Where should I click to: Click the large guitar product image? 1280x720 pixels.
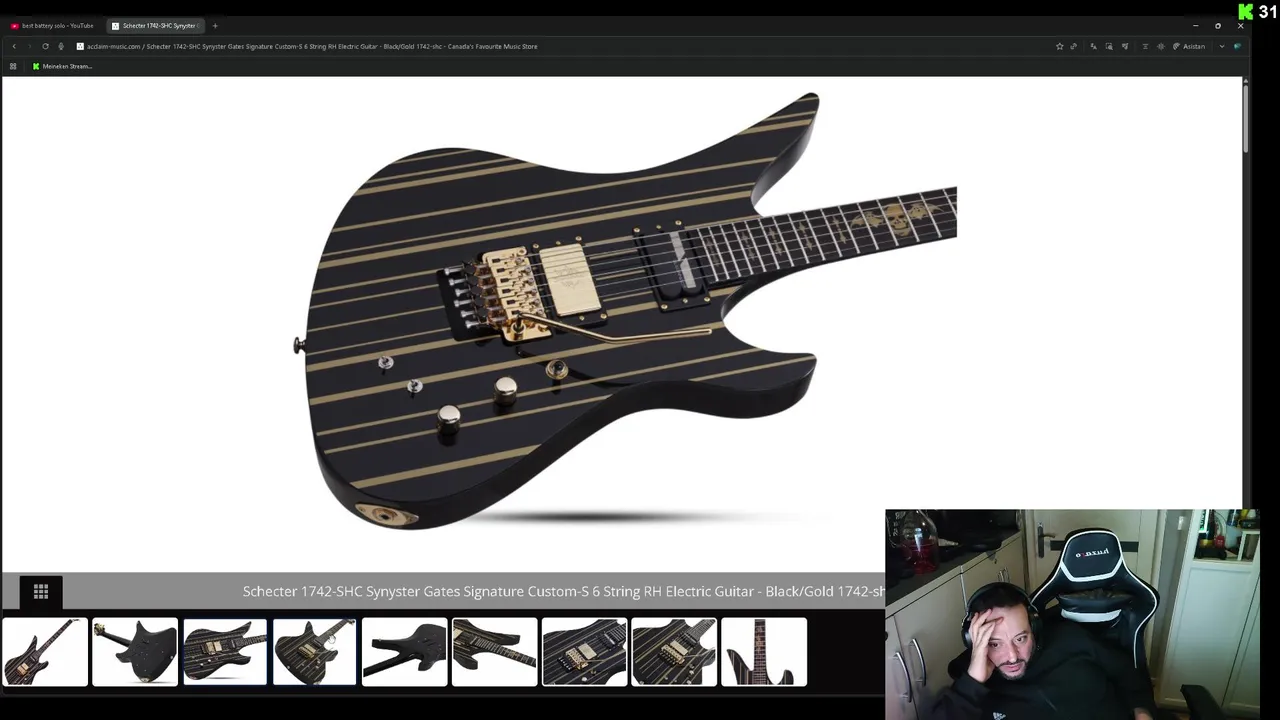(x=625, y=311)
